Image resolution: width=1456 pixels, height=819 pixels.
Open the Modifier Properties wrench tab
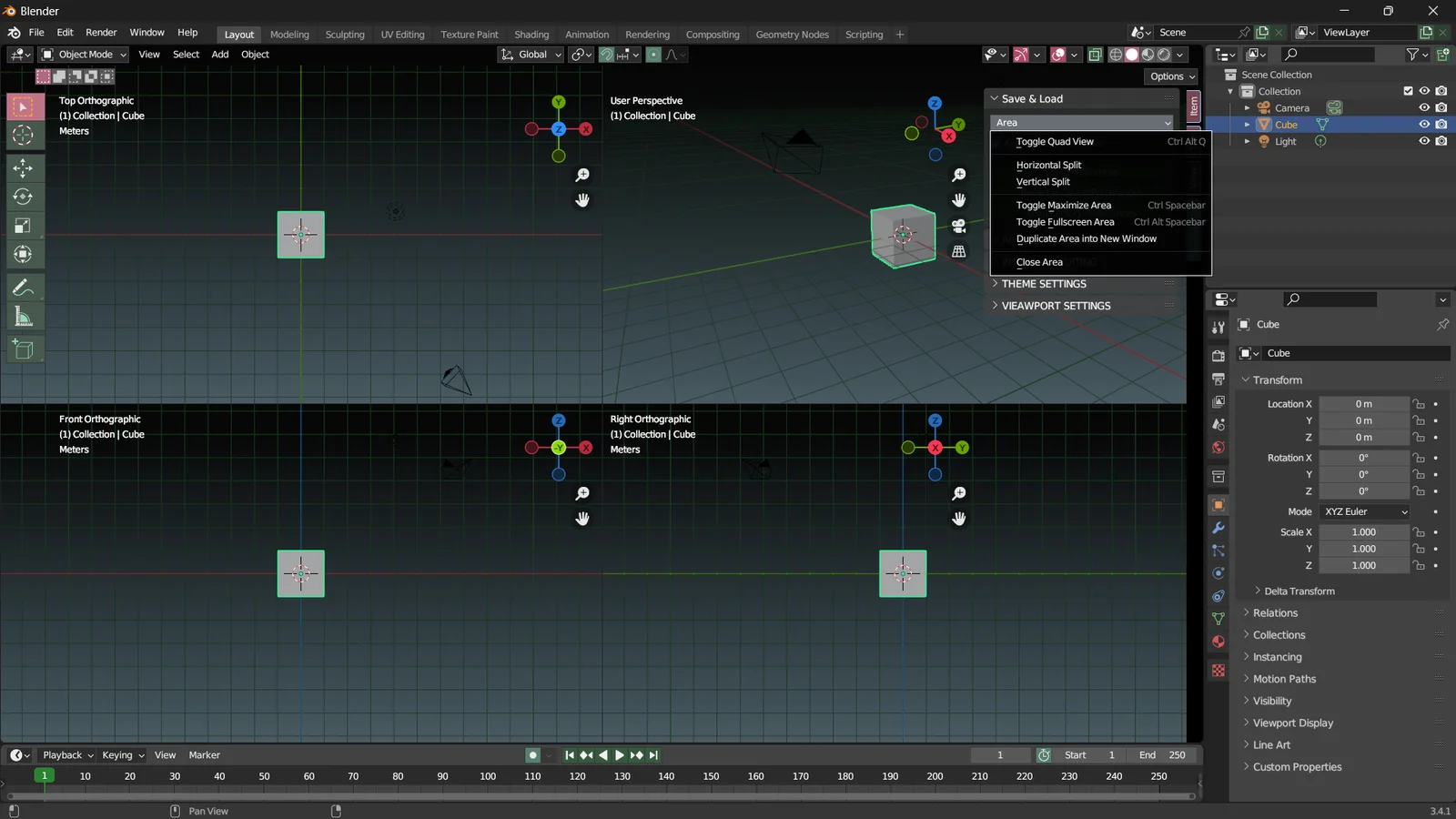tap(1218, 528)
